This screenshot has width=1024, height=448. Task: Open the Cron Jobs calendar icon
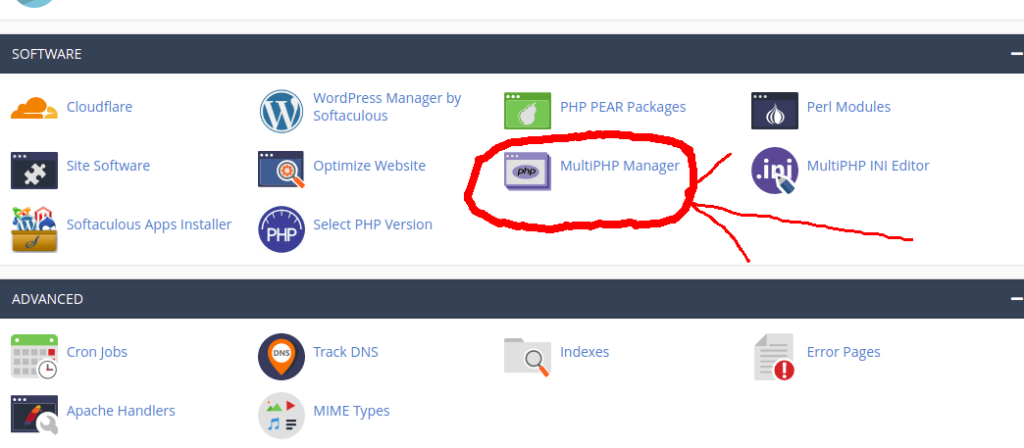34,356
